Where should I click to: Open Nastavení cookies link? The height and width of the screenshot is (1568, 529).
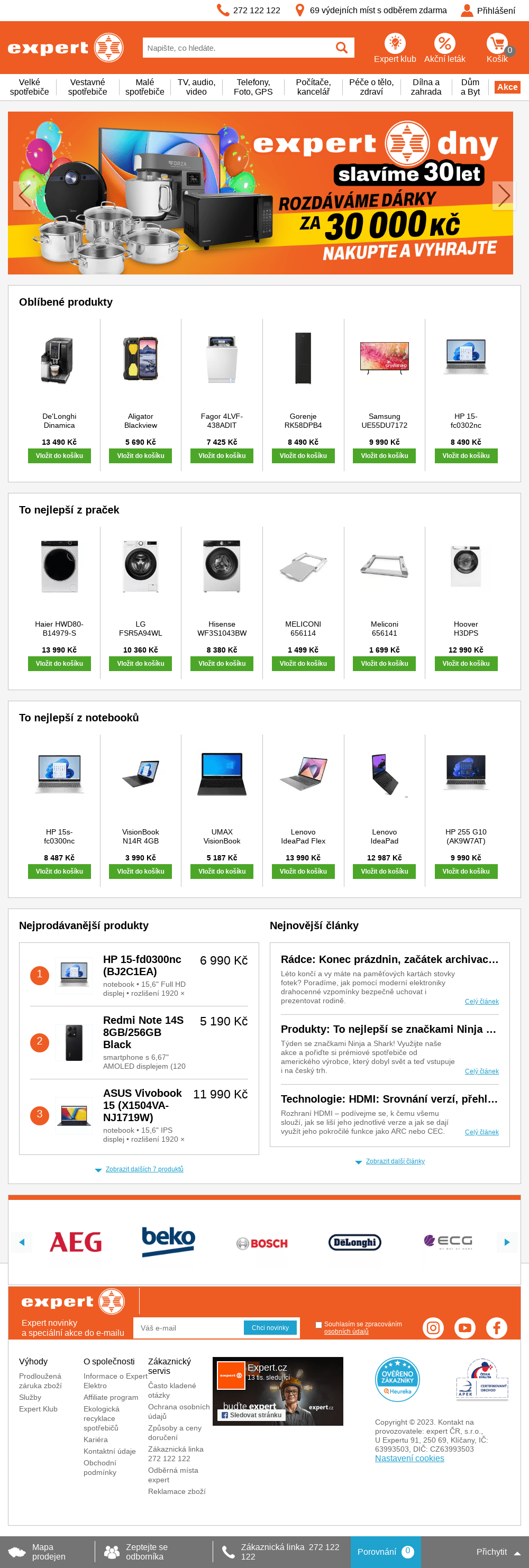pos(409,1458)
